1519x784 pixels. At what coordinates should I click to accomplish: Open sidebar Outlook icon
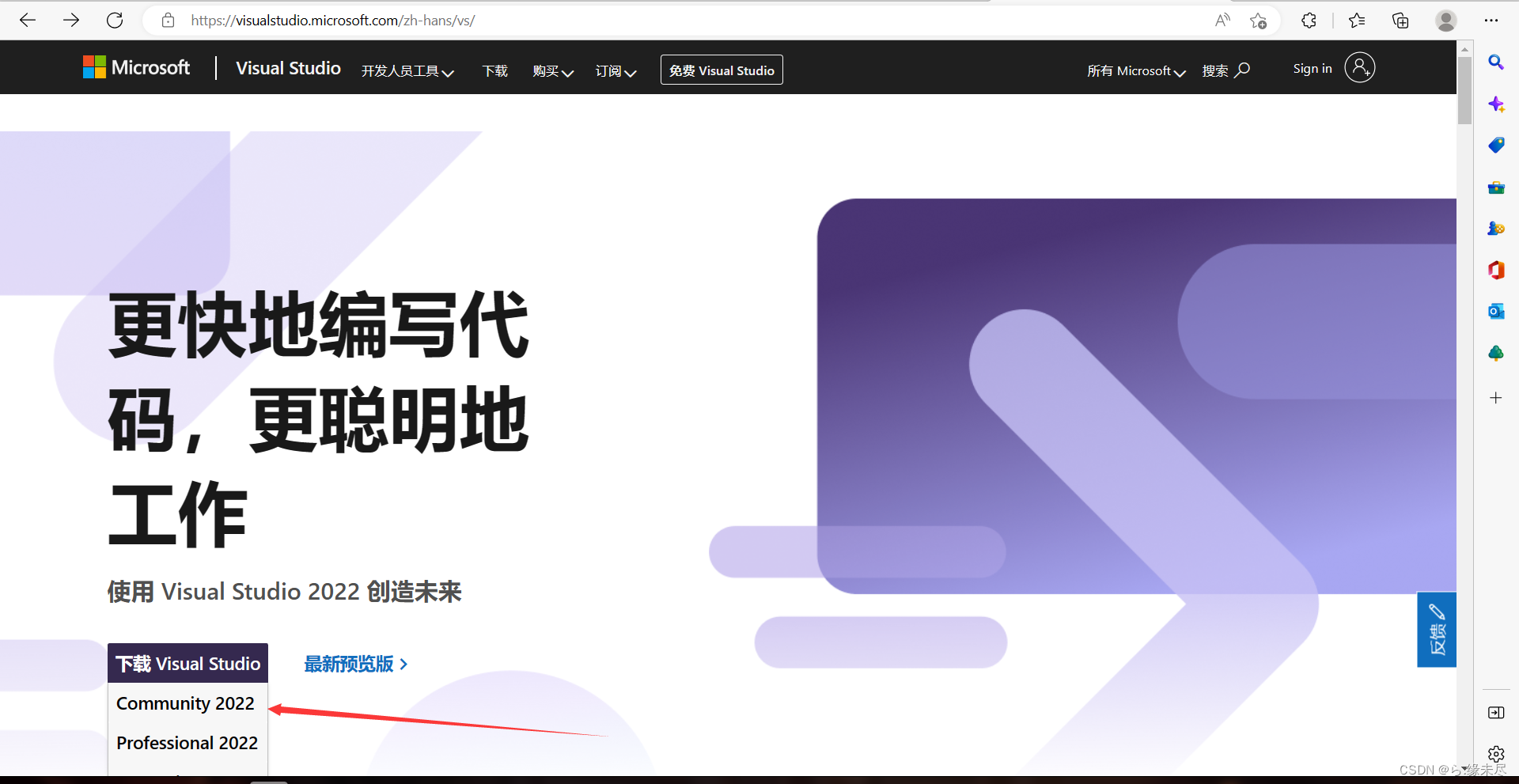(1496, 312)
